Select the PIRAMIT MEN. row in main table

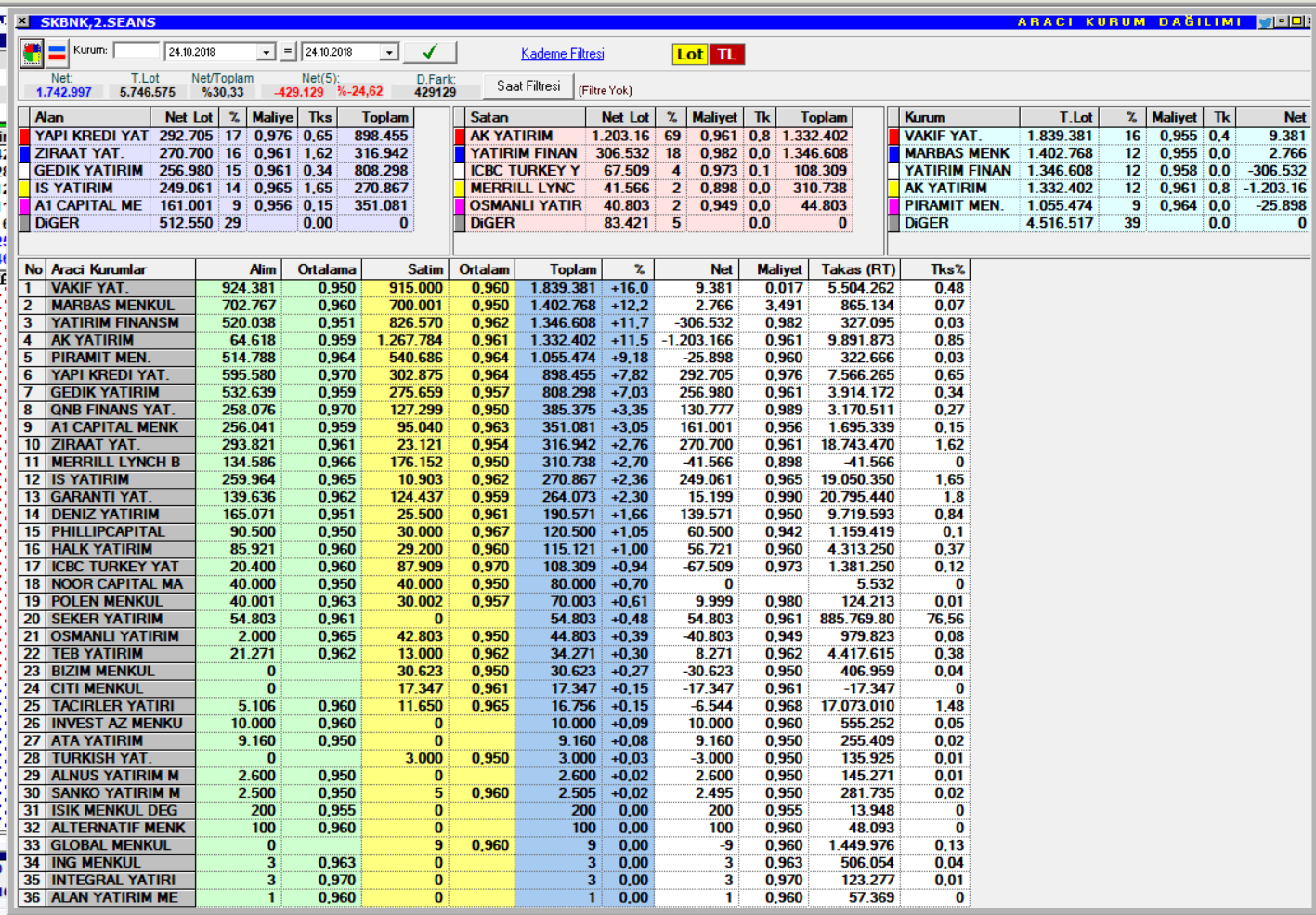494,358
